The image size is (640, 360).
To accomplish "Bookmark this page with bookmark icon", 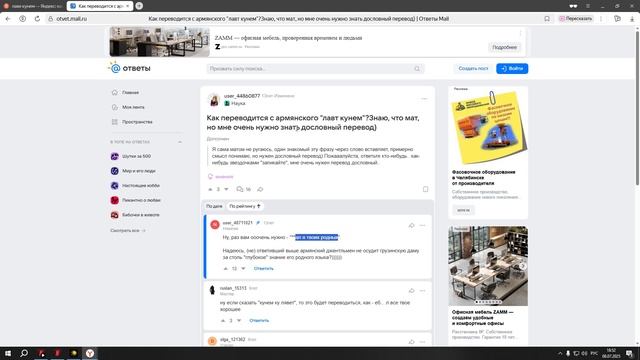I will [x=547, y=19].
